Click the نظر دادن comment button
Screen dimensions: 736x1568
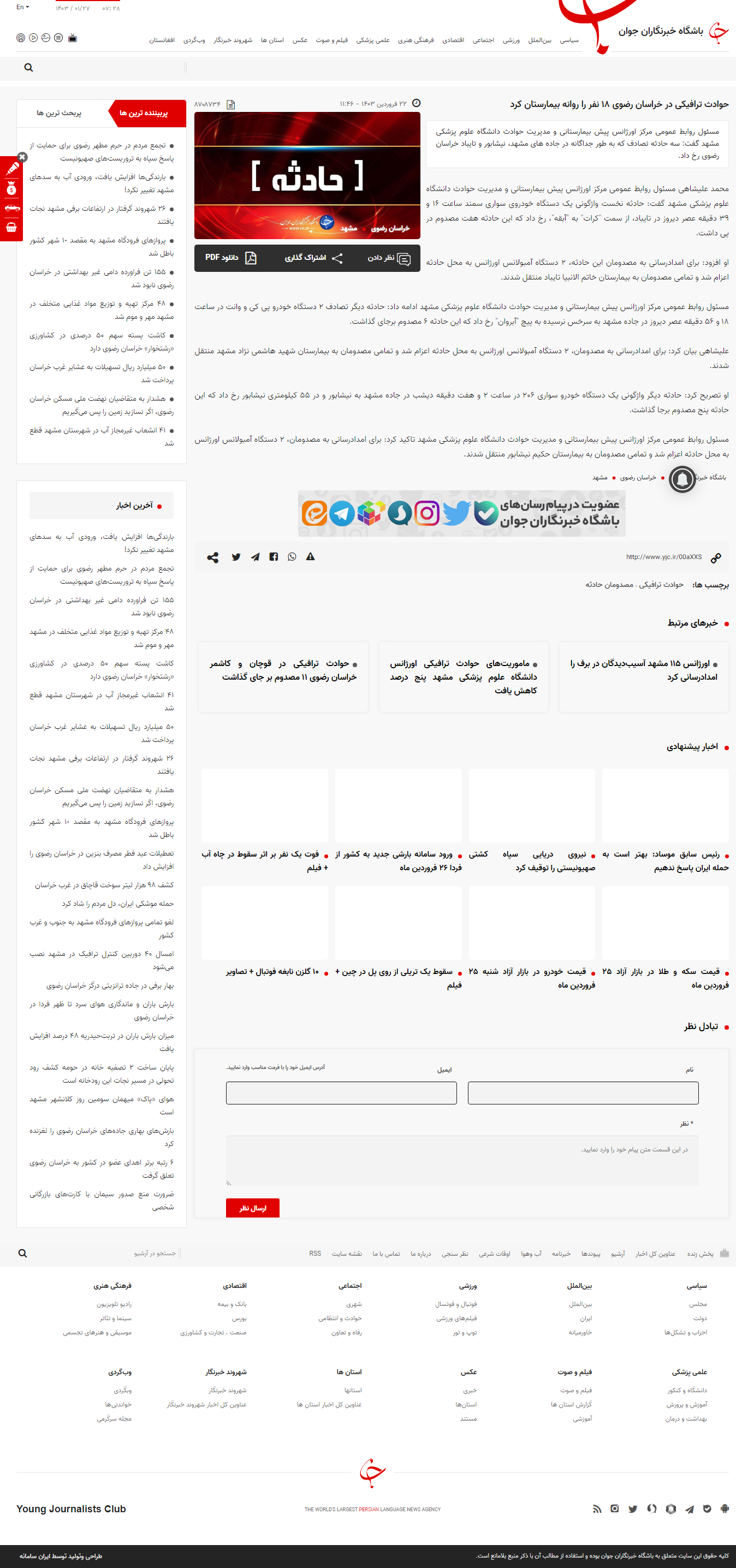[x=388, y=258]
